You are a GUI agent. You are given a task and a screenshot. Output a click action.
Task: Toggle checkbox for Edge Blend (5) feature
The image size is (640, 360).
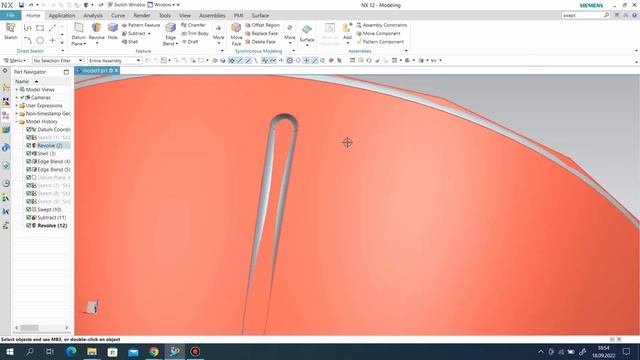(x=29, y=169)
